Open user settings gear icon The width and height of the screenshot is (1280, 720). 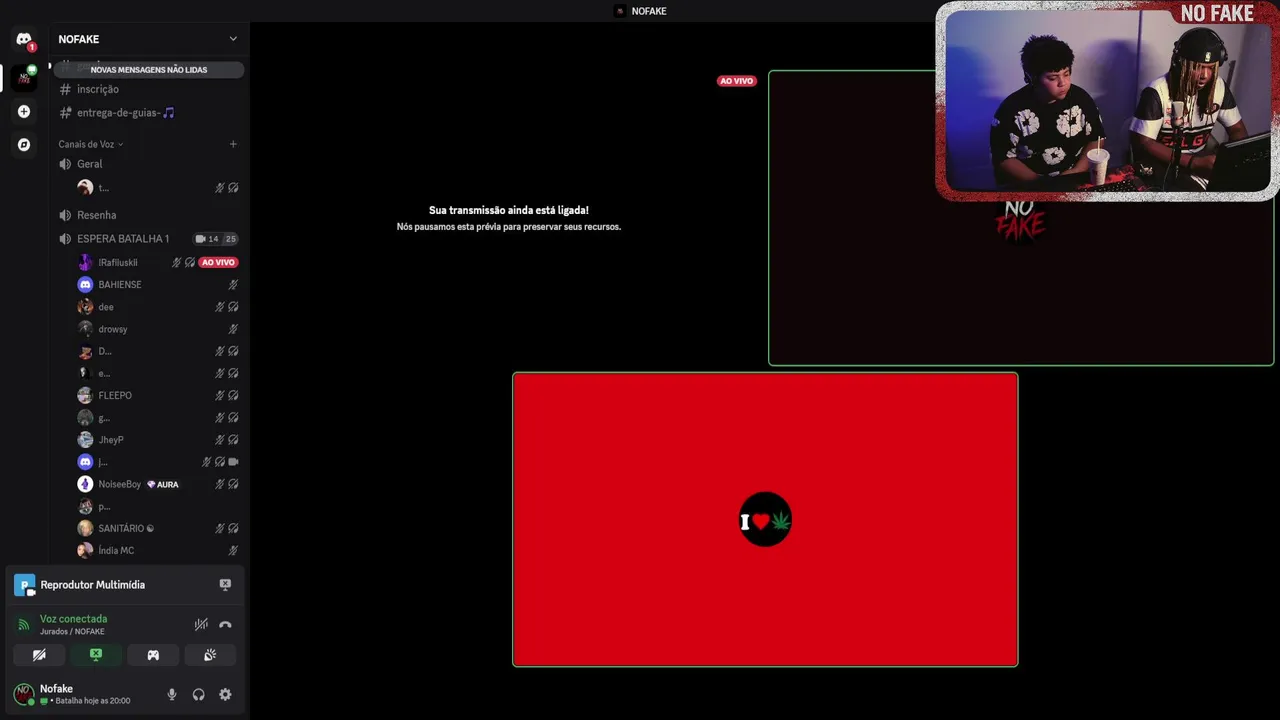tap(225, 694)
